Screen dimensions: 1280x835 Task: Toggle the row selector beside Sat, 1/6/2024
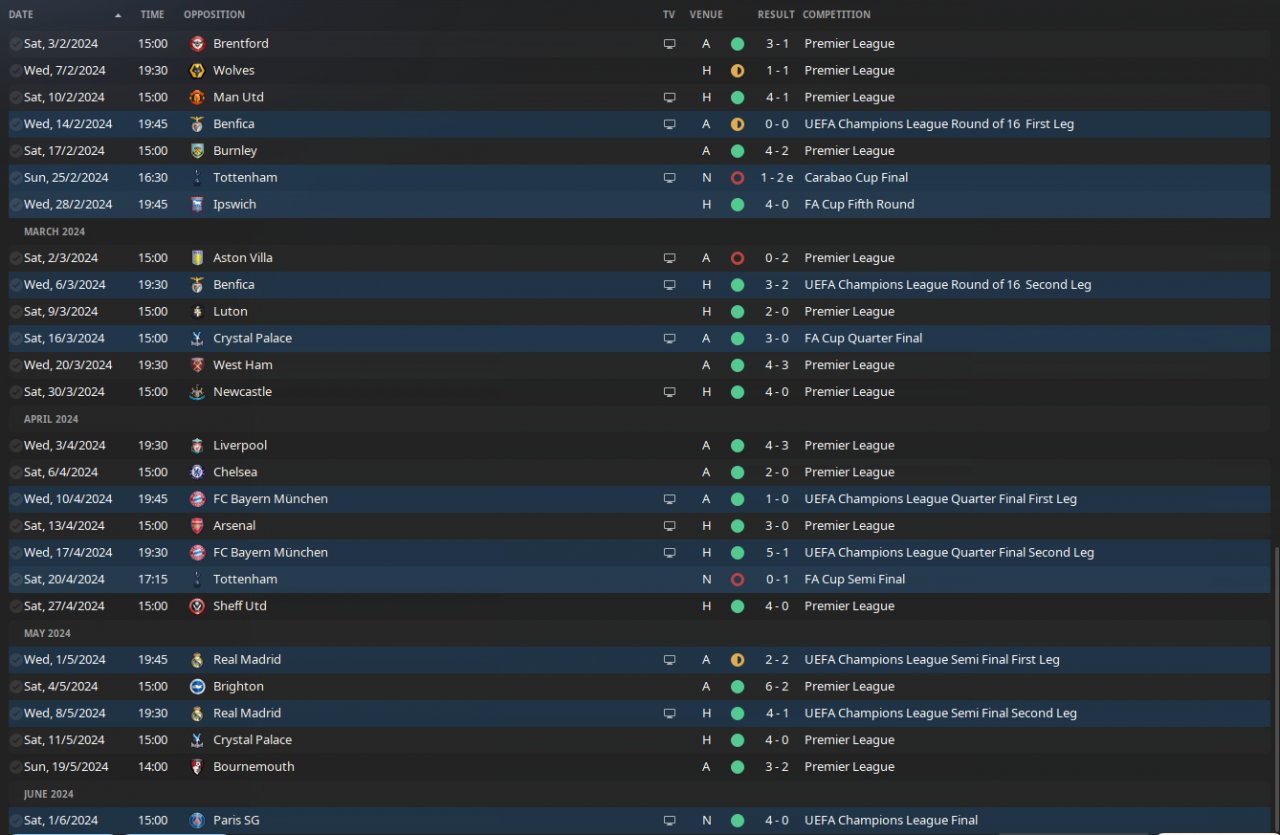pyautogui.click(x=15, y=820)
